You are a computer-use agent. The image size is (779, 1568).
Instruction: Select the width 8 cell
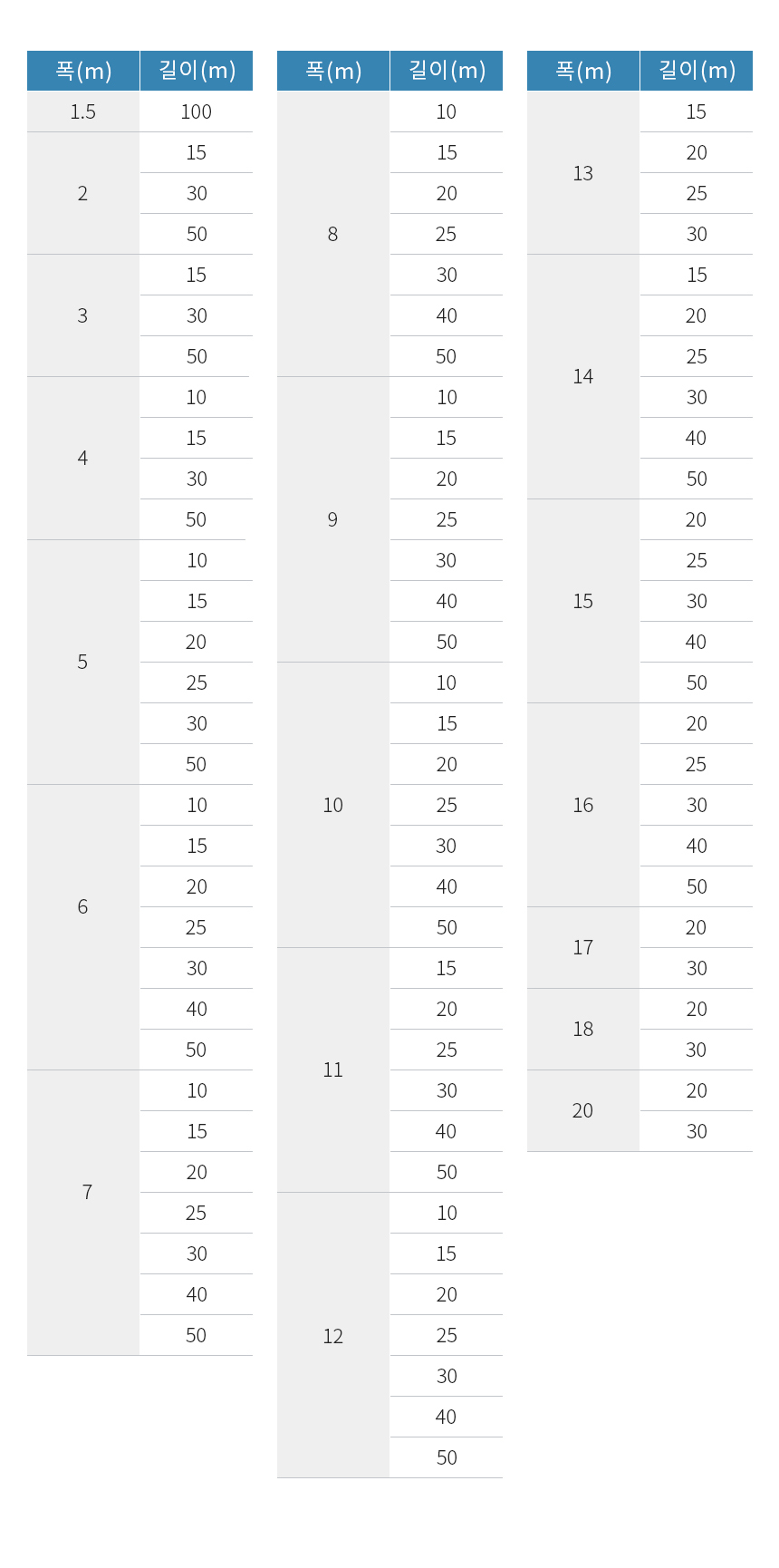point(332,234)
